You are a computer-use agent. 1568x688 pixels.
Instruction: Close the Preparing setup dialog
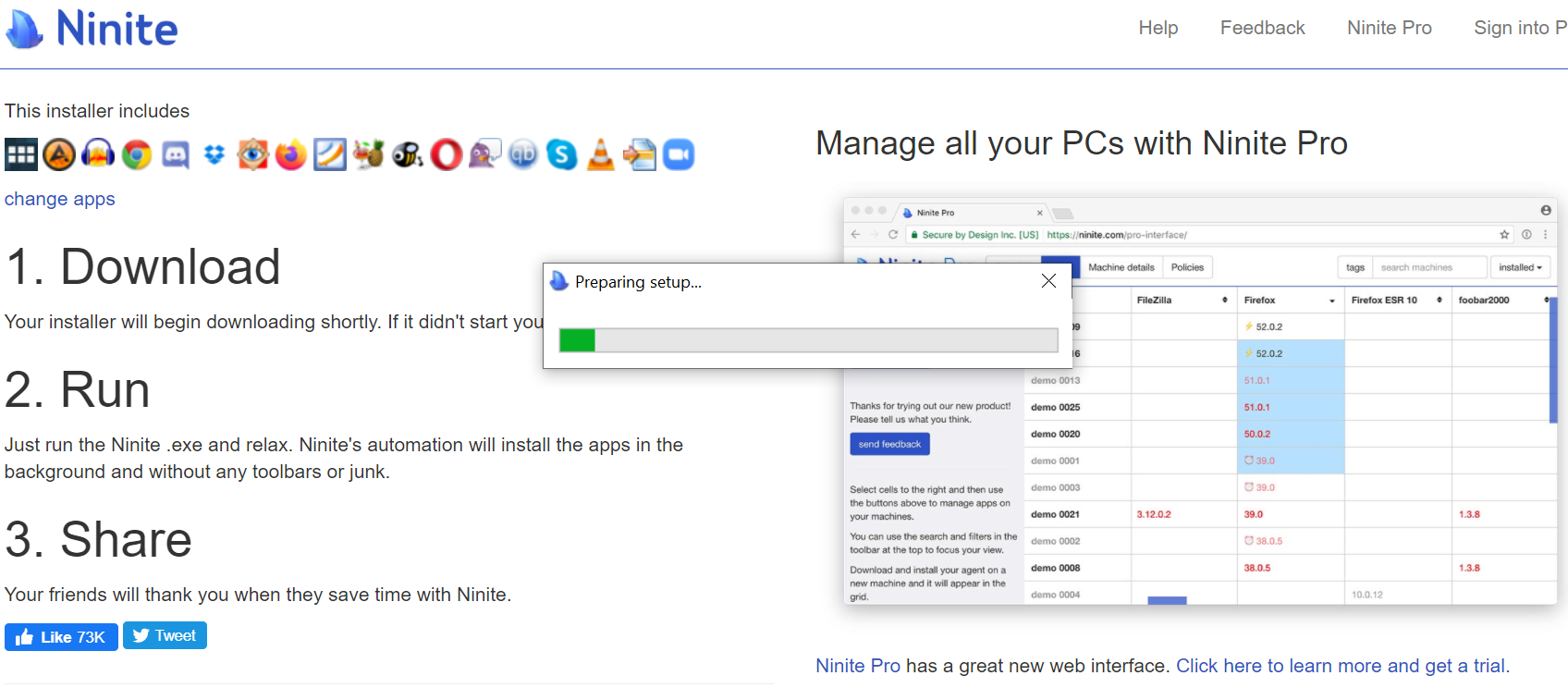[x=1048, y=281]
